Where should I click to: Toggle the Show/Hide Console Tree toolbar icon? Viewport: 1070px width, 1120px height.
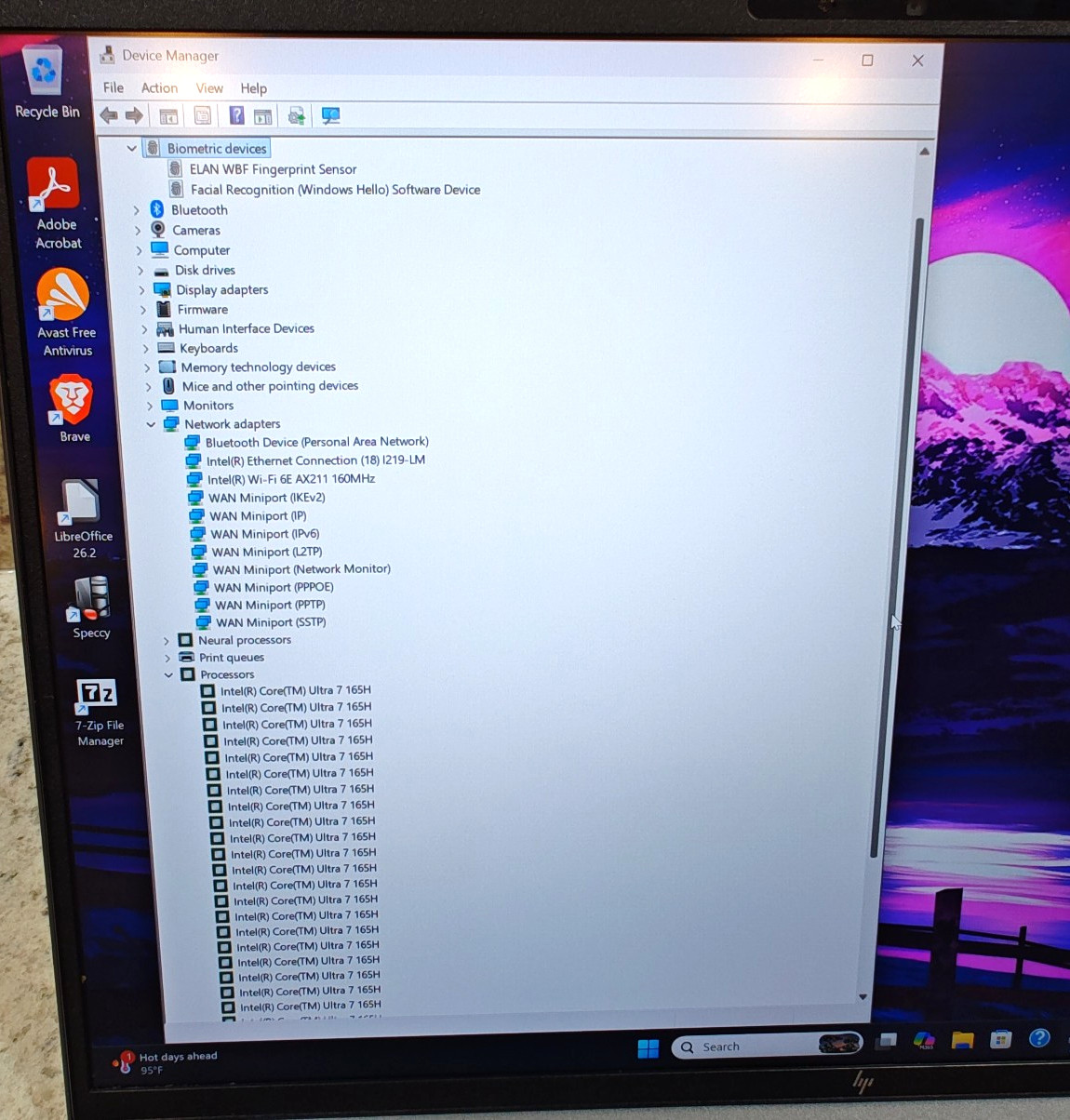pos(168,116)
